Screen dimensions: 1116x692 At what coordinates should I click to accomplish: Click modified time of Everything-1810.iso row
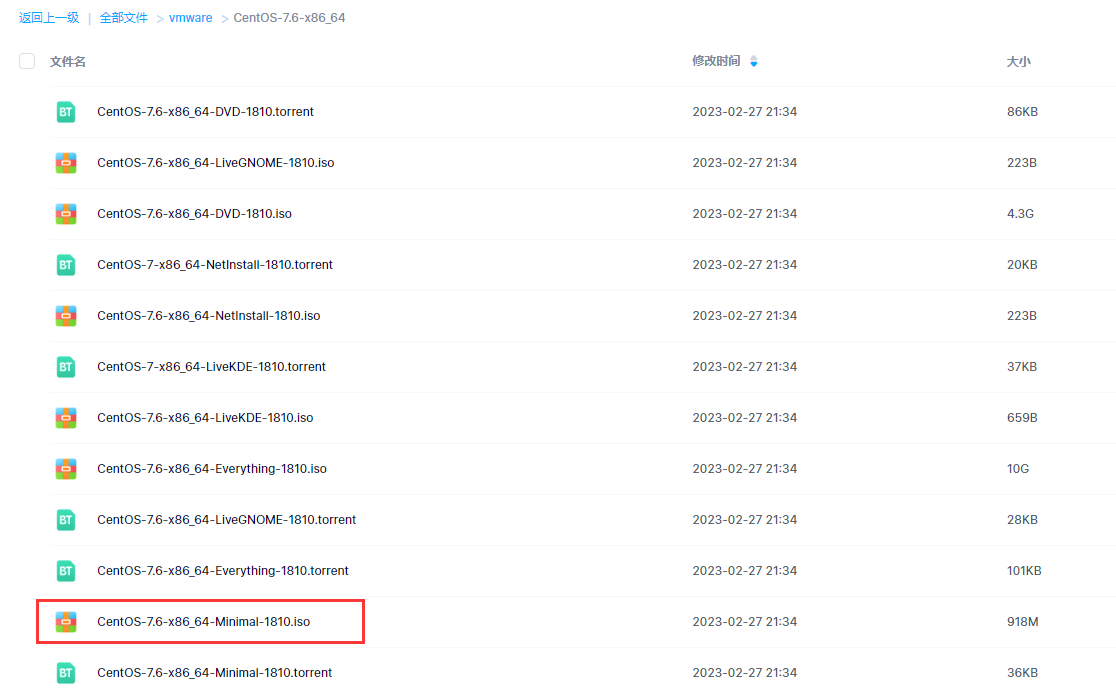pos(744,469)
